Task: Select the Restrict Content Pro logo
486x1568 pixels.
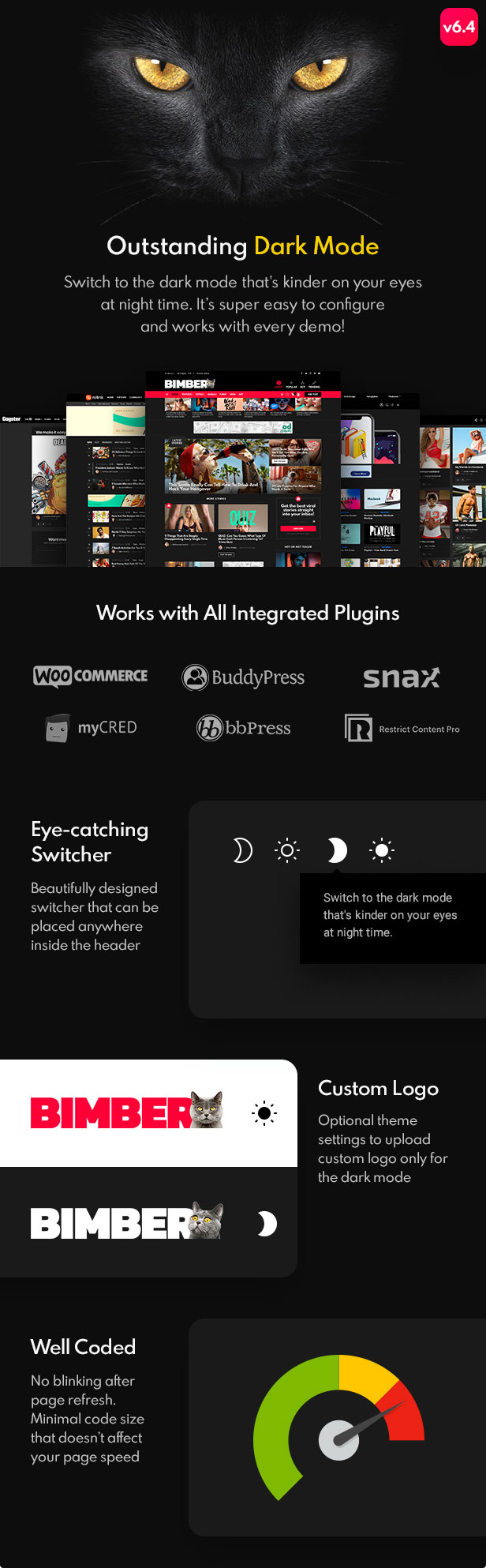Action: point(402,728)
